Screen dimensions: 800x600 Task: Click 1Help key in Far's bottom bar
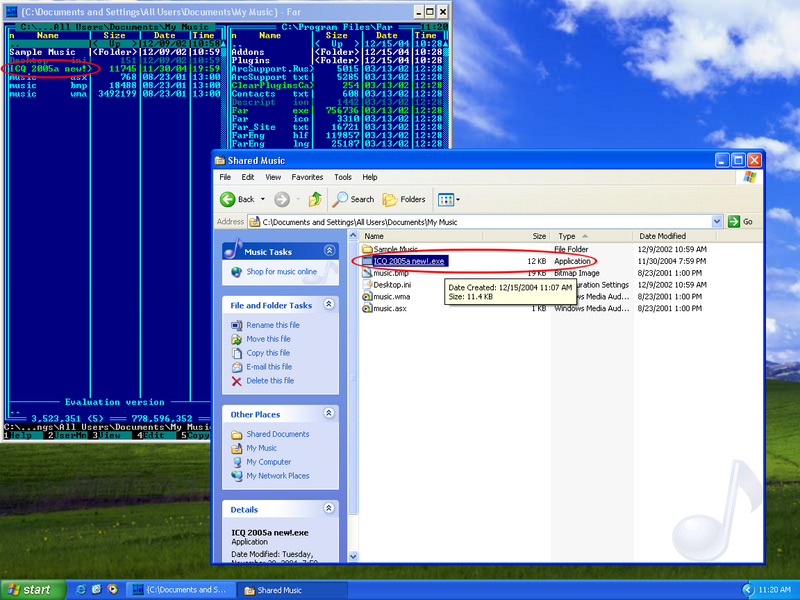click(x=18, y=435)
